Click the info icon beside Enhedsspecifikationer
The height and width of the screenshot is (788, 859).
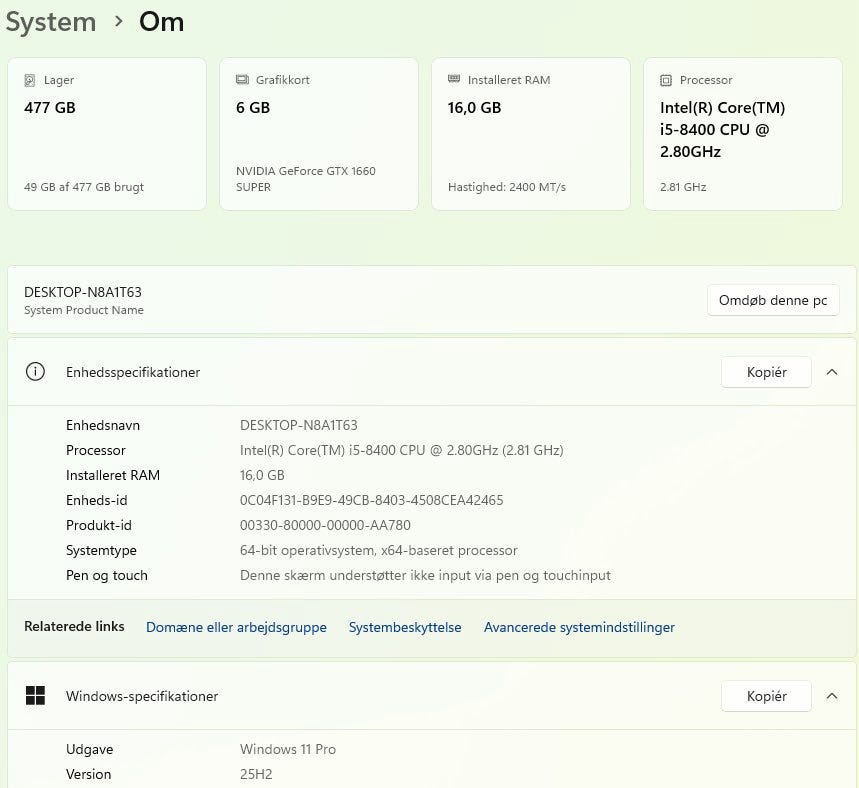click(x=35, y=372)
